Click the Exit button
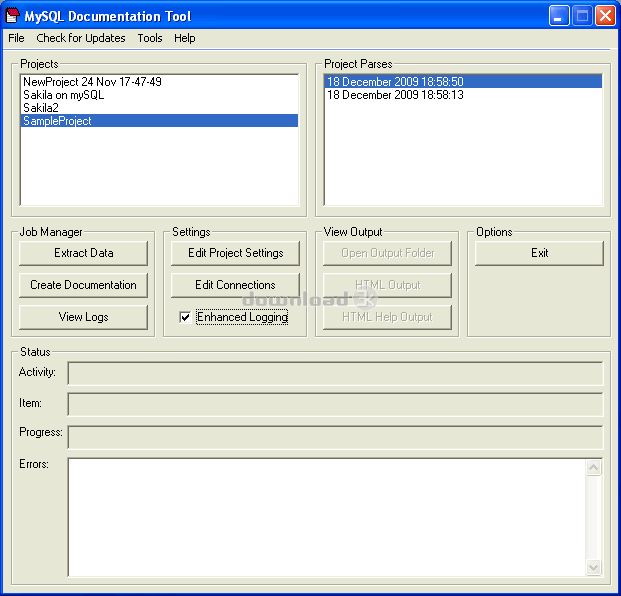Screen dimensions: 621x596 click(x=539, y=253)
